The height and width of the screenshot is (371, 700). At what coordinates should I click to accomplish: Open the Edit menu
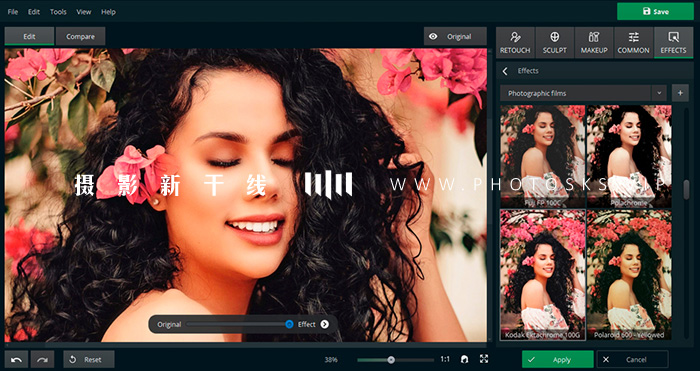34,12
